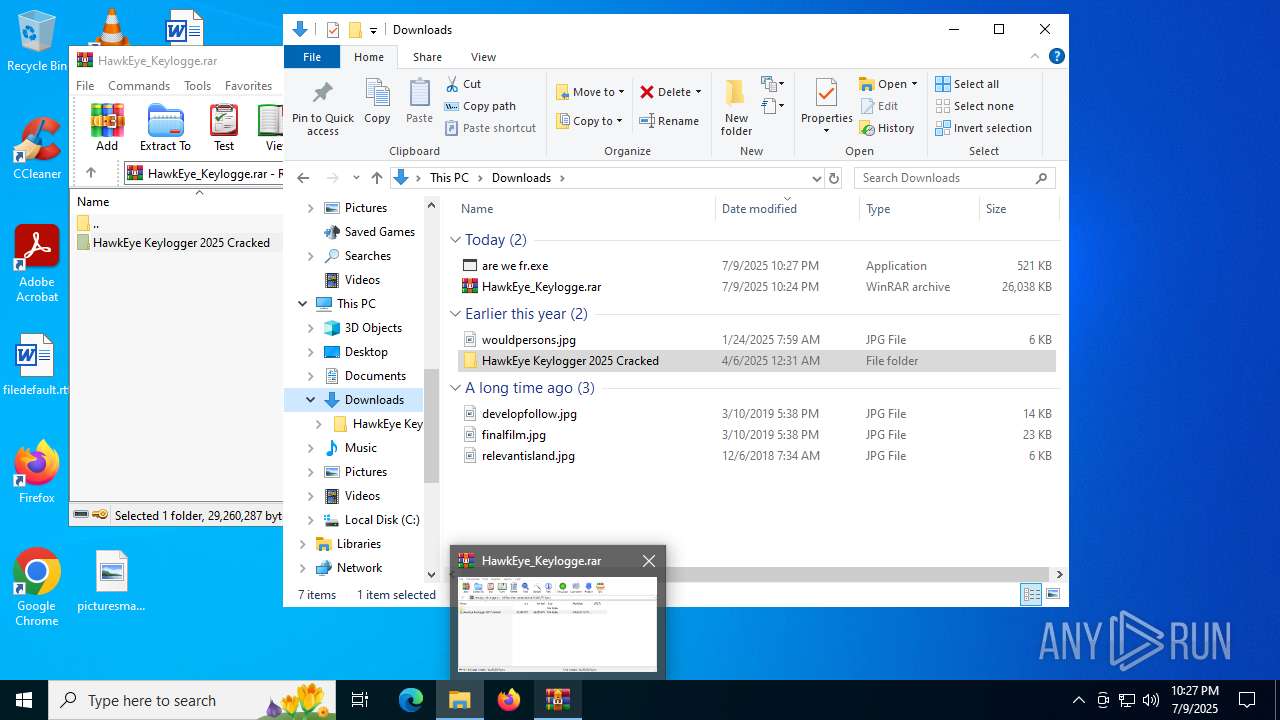Refresh the Downloads folder view
The height and width of the screenshot is (720, 1280).
(835, 178)
